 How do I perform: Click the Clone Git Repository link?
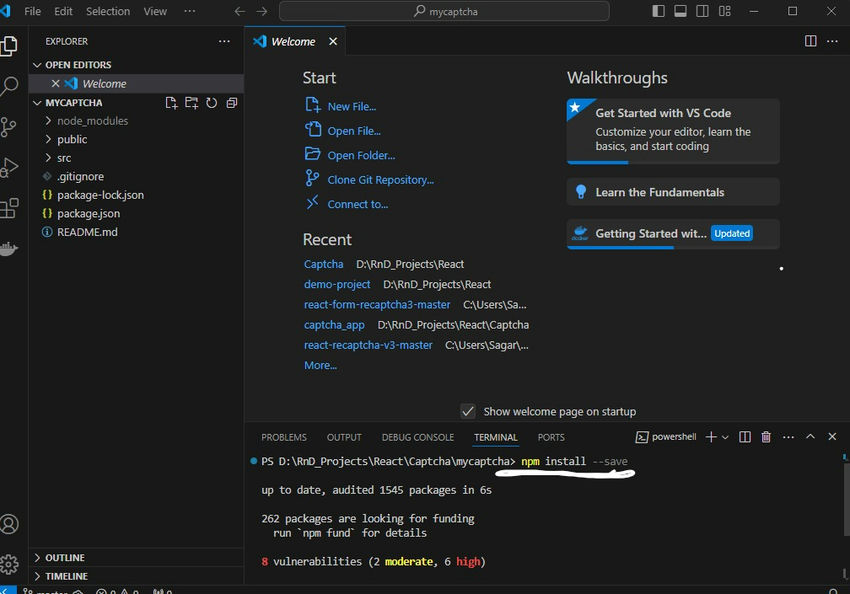click(380, 180)
